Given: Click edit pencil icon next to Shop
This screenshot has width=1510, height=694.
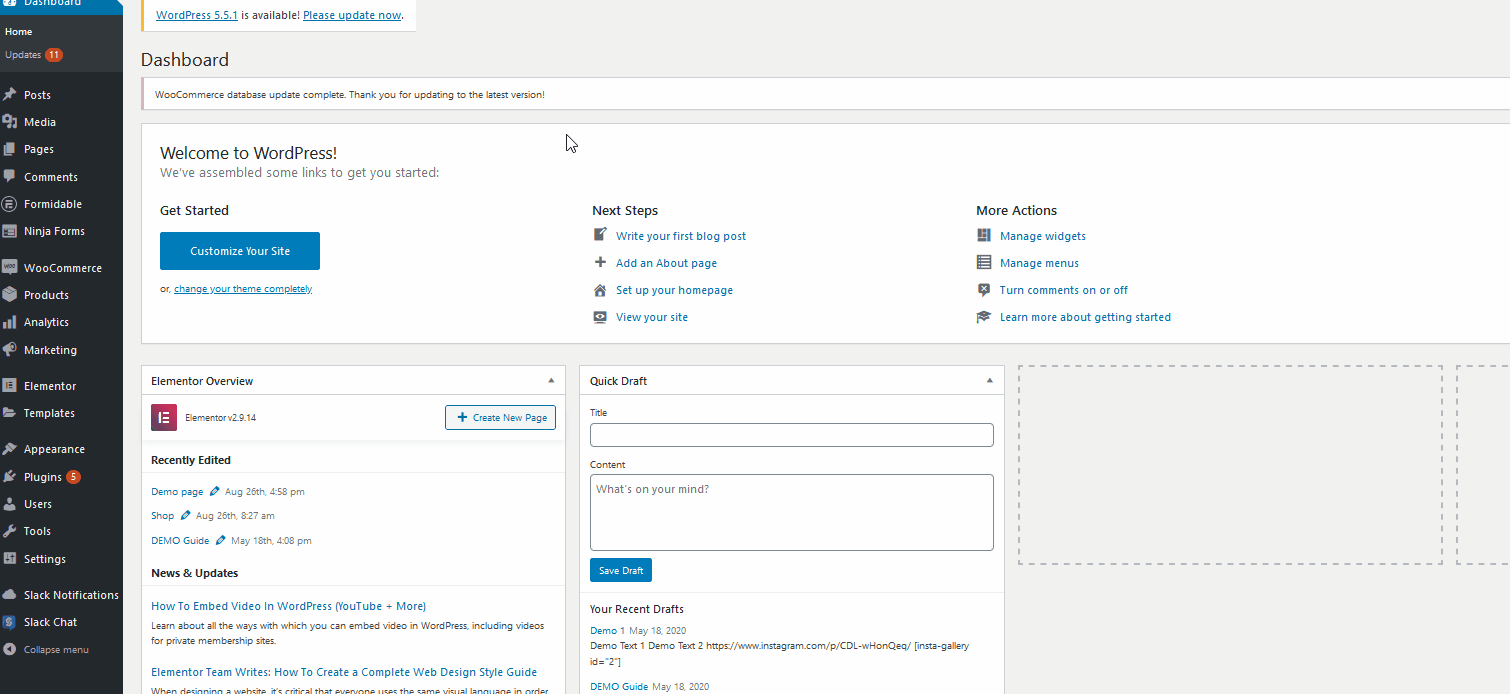Looking at the screenshot, I should tap(185, 516).
